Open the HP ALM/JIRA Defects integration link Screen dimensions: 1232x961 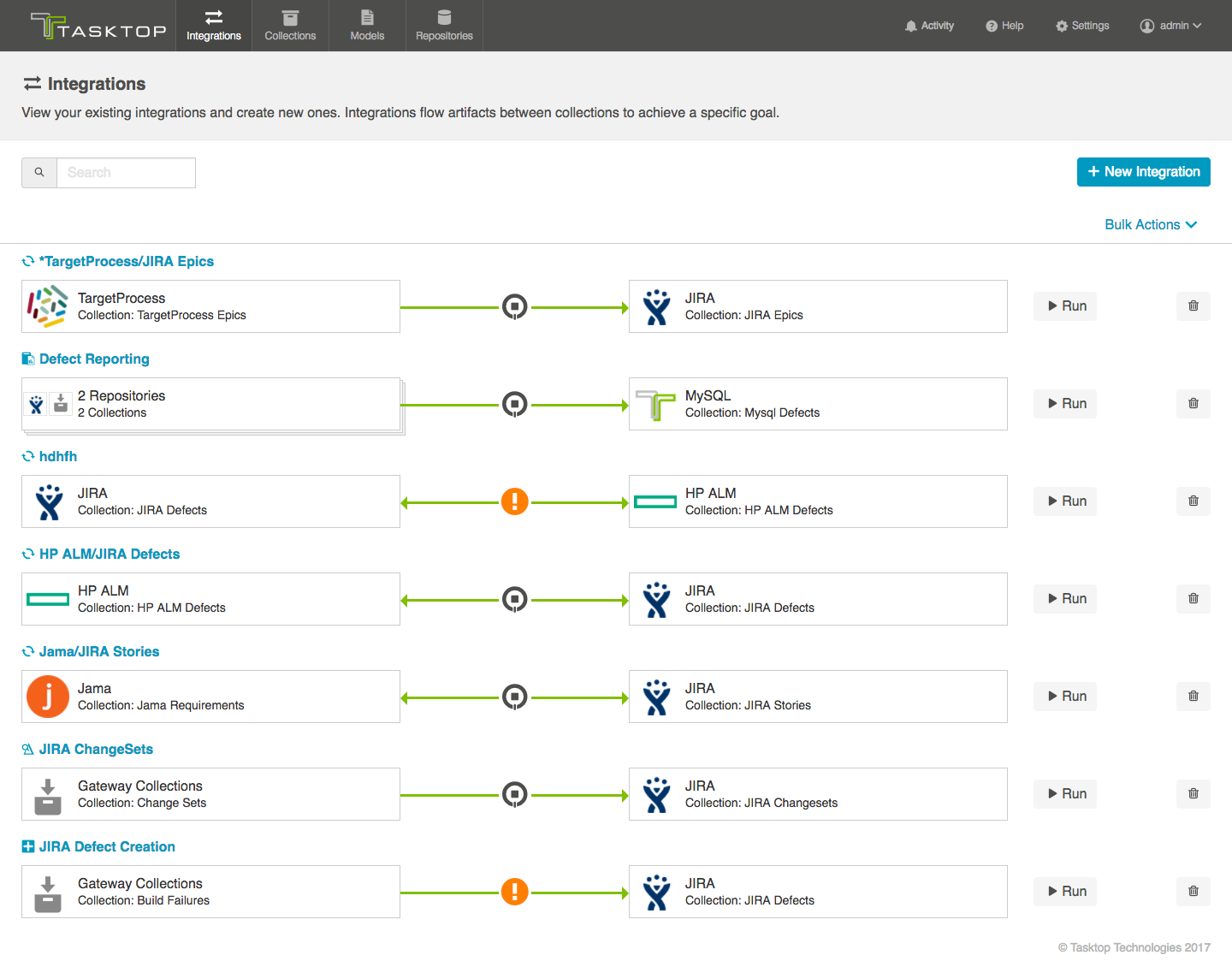point(110,555)
